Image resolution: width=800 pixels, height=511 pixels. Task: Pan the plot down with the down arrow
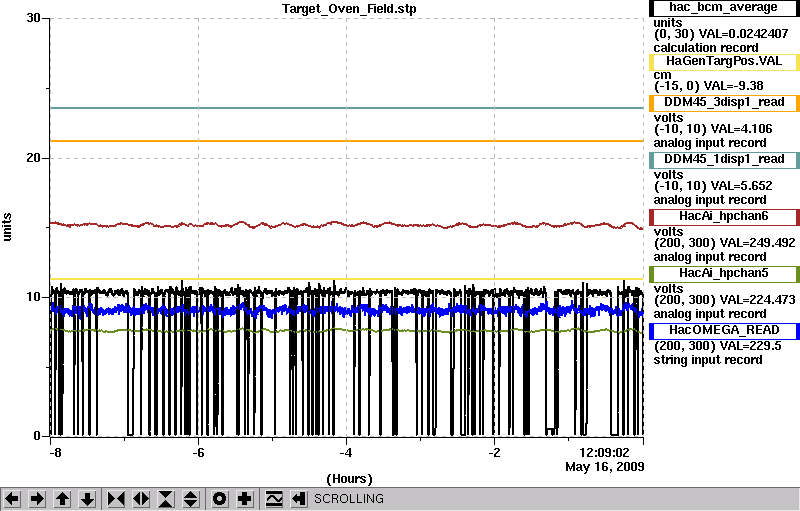point(87,498)
